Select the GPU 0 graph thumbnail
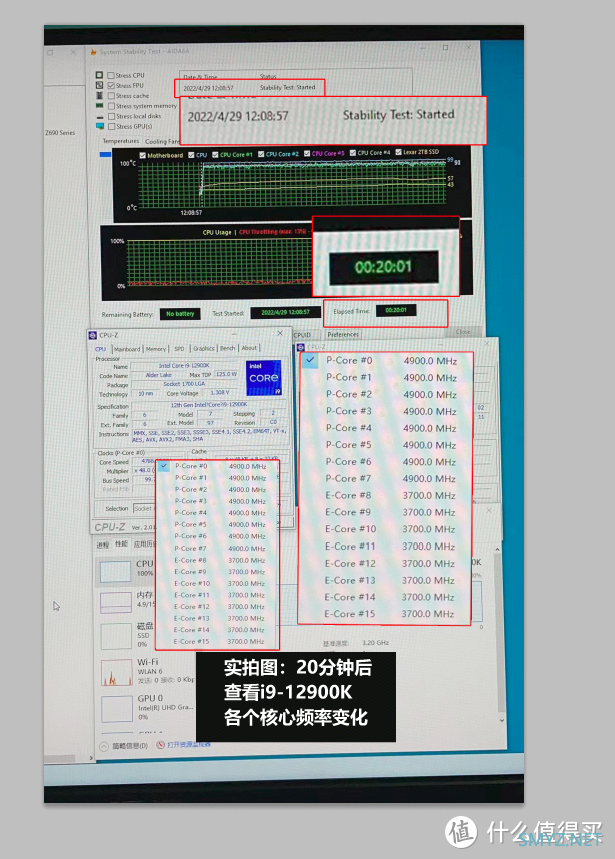 click(117, 708)
